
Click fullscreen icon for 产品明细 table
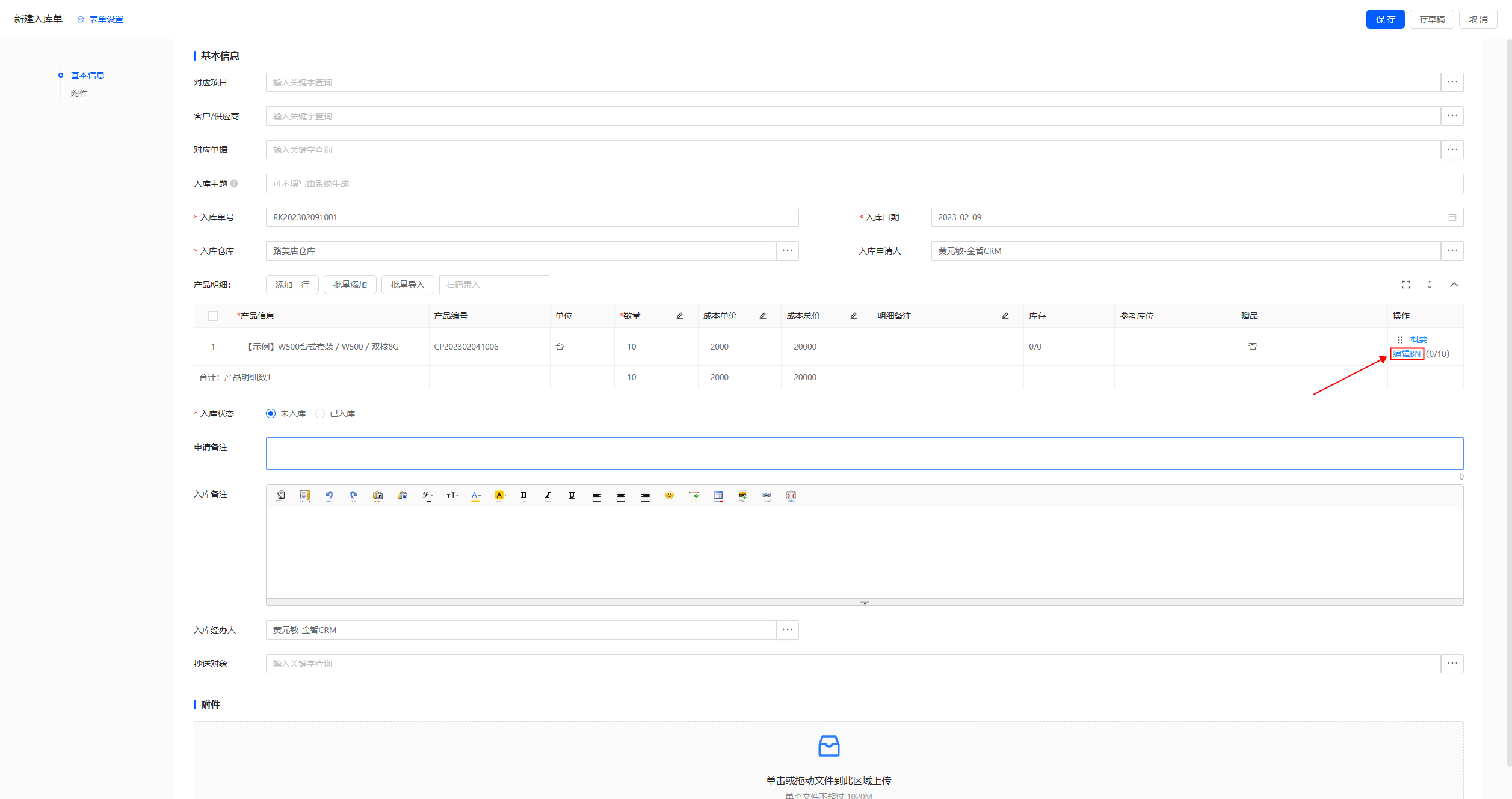click(x=1406, y=285)
